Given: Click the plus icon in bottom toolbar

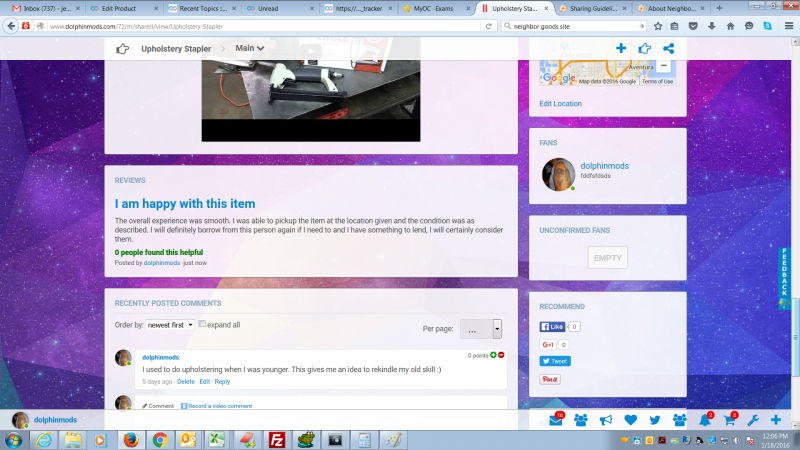Looking at the screenshot, I should (x=776, y=420).
